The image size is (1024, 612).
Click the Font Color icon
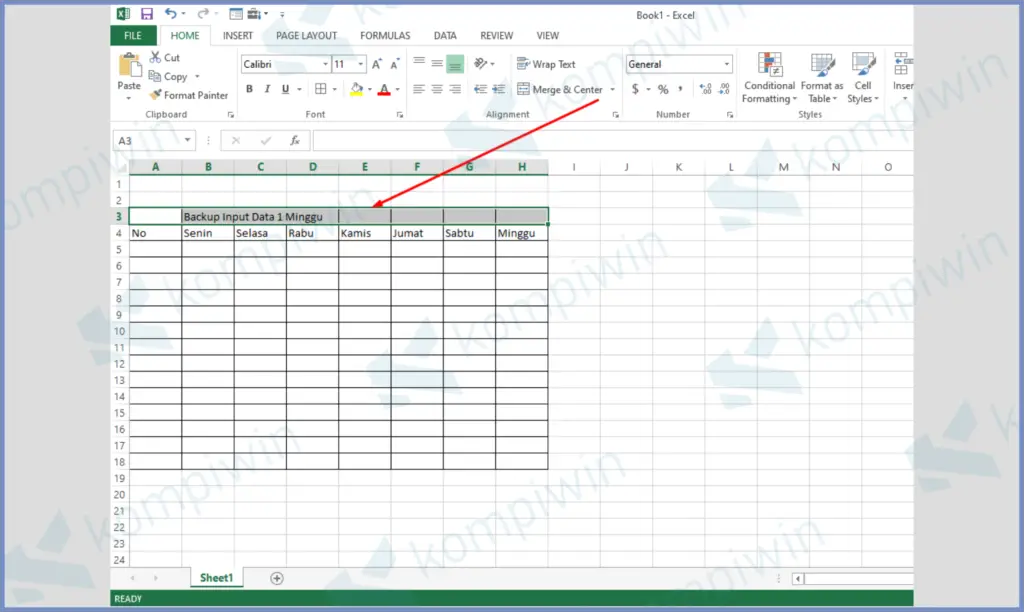pos(384,89)
